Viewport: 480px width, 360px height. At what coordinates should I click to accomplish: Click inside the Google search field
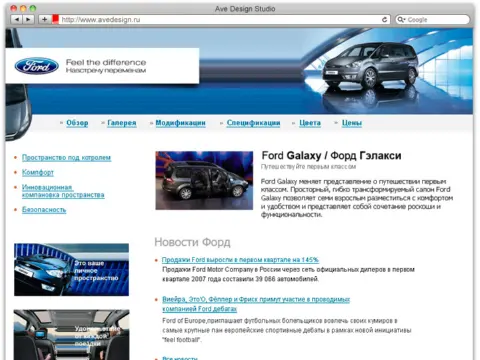click(432, 20)
